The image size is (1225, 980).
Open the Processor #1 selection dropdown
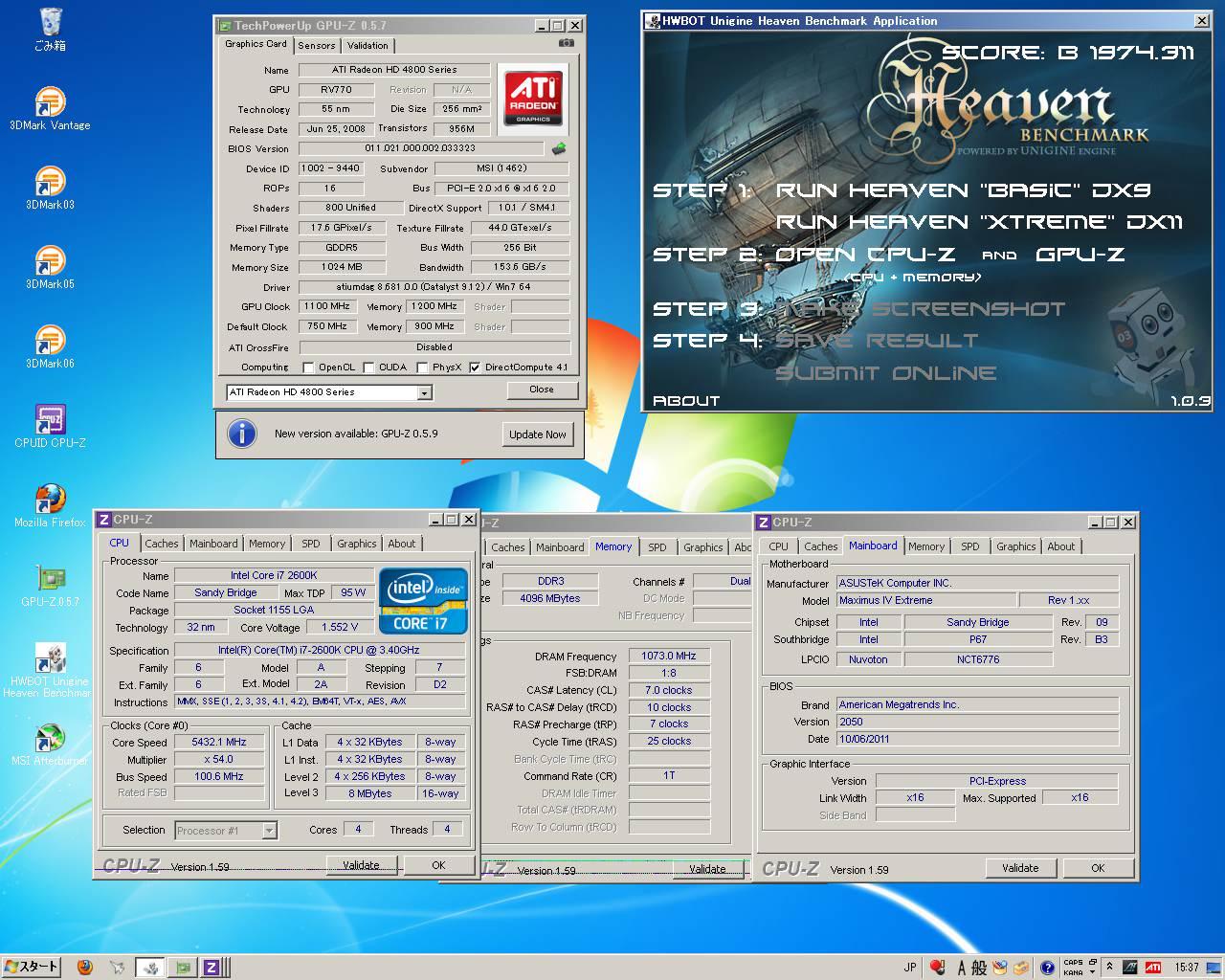point(269,831)
